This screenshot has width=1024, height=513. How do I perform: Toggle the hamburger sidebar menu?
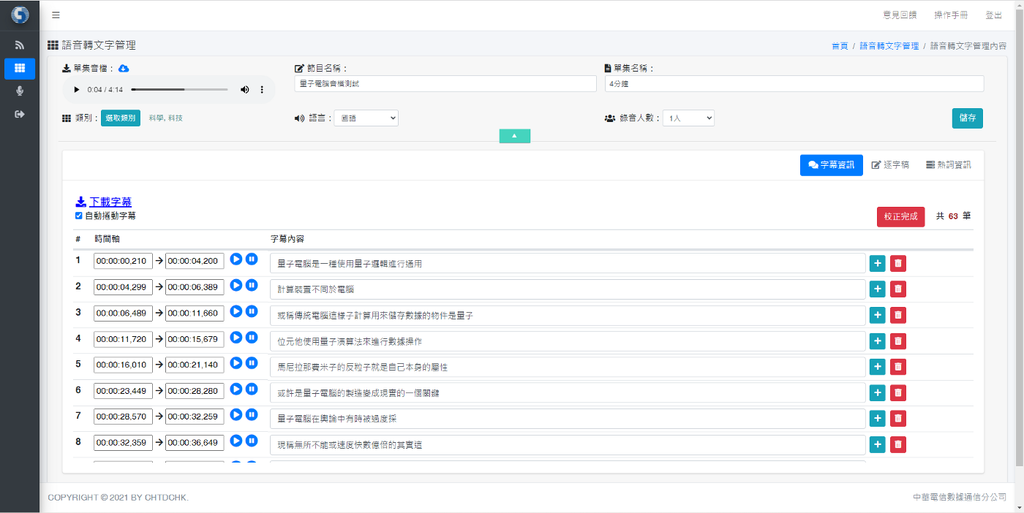[56, 15]
